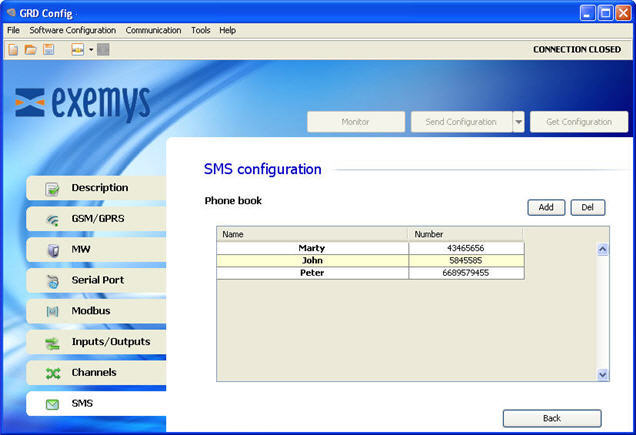Click the New file toolbar icon
Viewport: 636px width, 435px height.
coord(13,50)
